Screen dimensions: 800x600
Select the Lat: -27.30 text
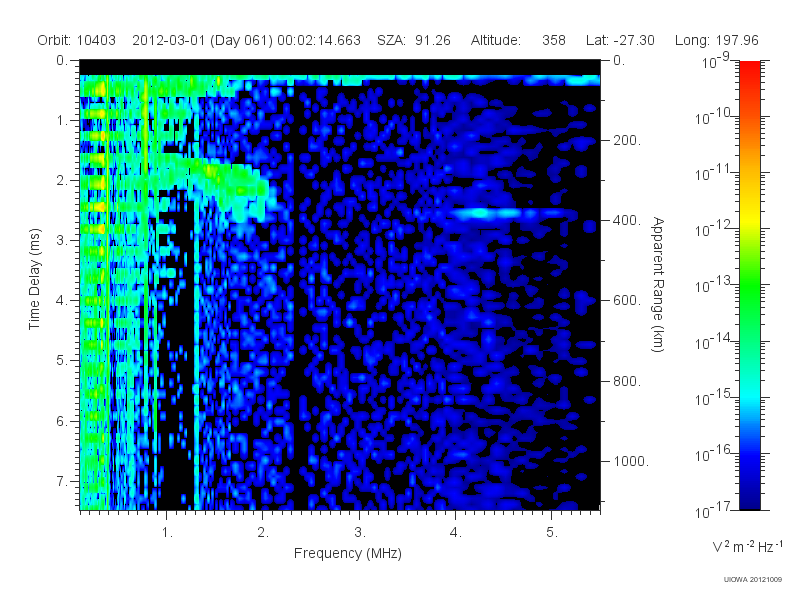pyautogui.click(x=620, y=40)
